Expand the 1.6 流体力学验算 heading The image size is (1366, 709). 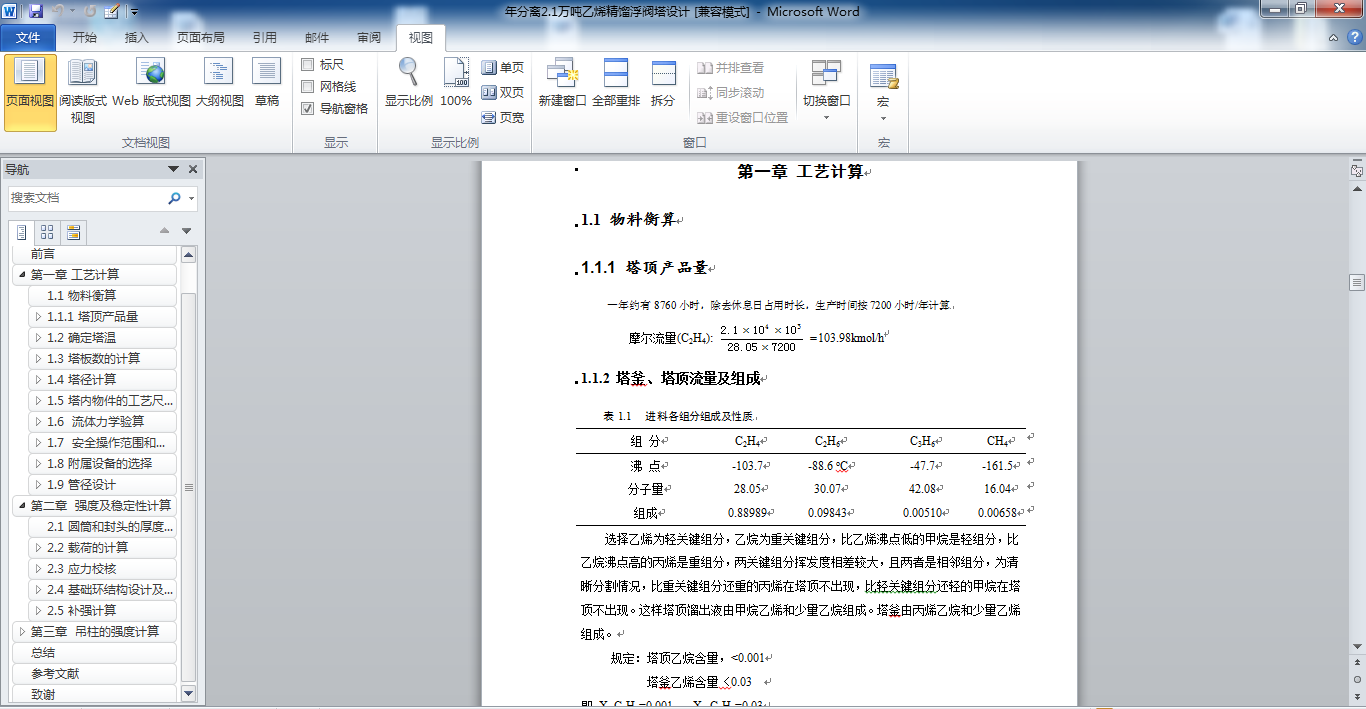(x=38, y=422)
